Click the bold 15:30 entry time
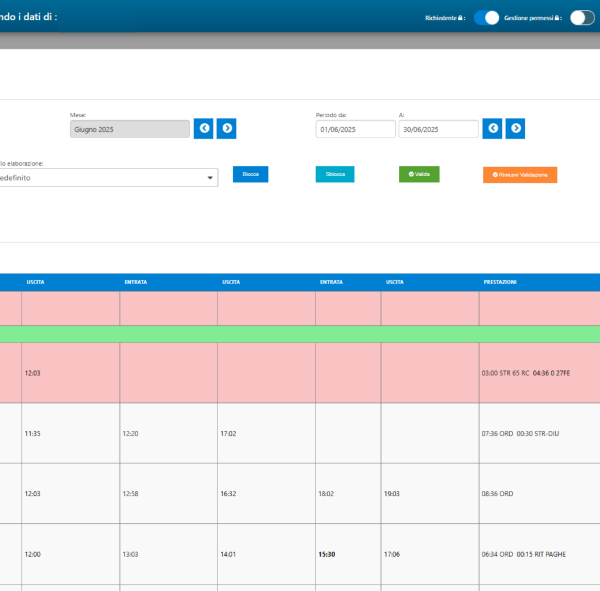600x591 pixels. point(327,554)
